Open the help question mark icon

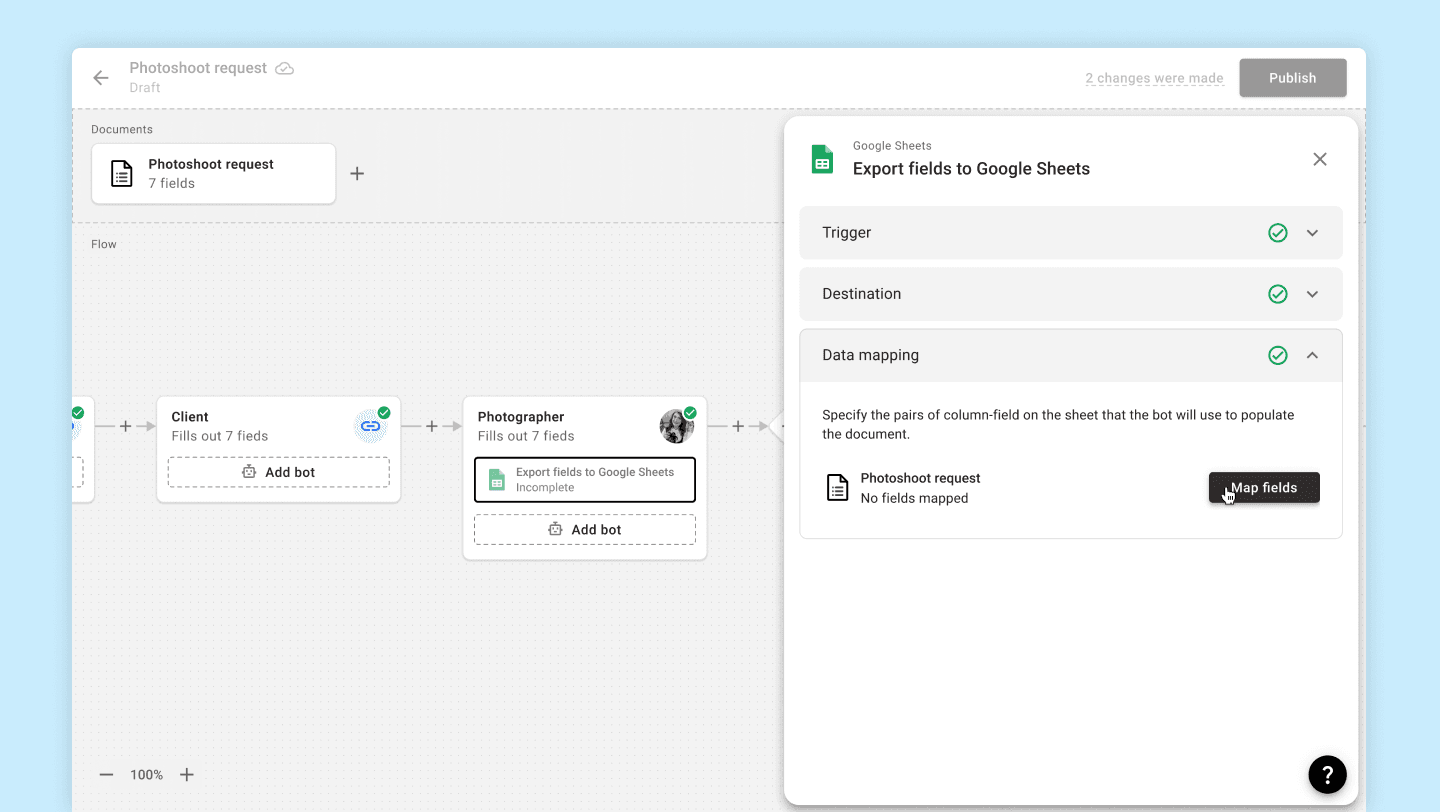[x=1327, y=774]
